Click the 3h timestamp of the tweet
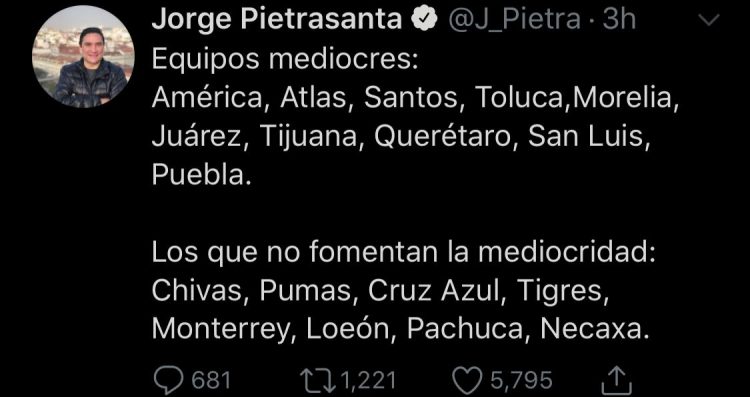Image resolution: width=750 pixels, height=397 pixels. (619, 20)
